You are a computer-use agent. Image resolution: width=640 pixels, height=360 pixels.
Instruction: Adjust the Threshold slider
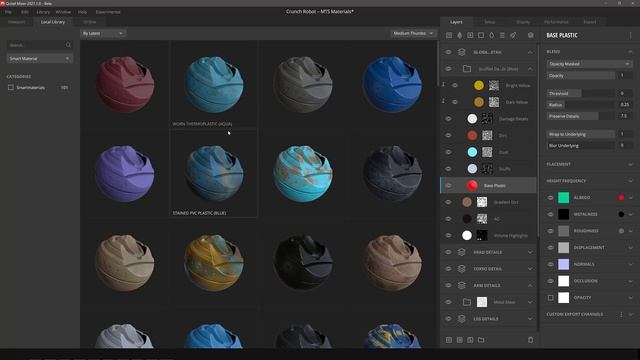pos(580,93)
